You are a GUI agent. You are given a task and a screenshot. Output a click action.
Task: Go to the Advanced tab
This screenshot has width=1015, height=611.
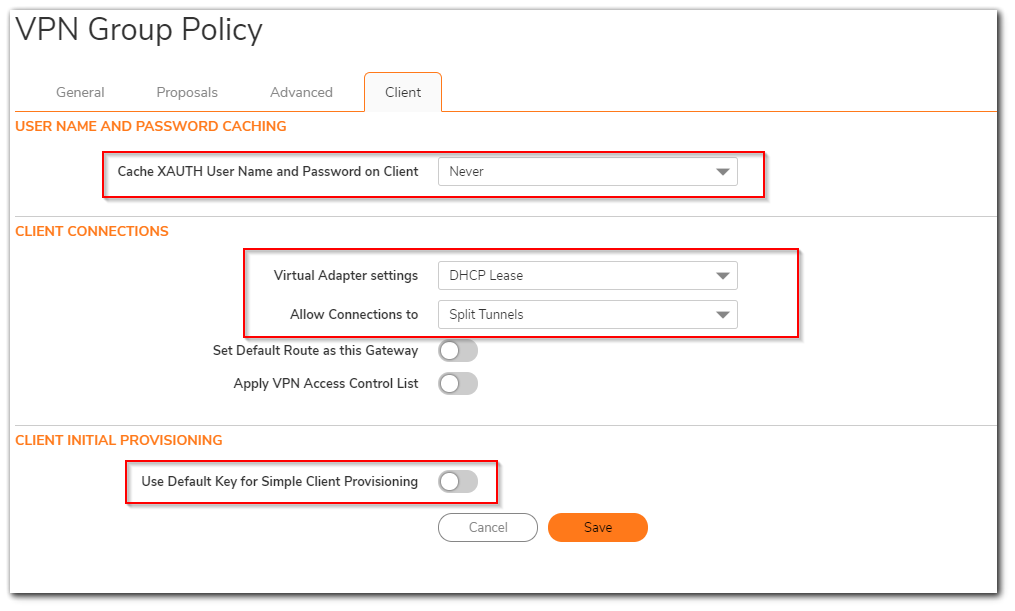pos(301,92)
